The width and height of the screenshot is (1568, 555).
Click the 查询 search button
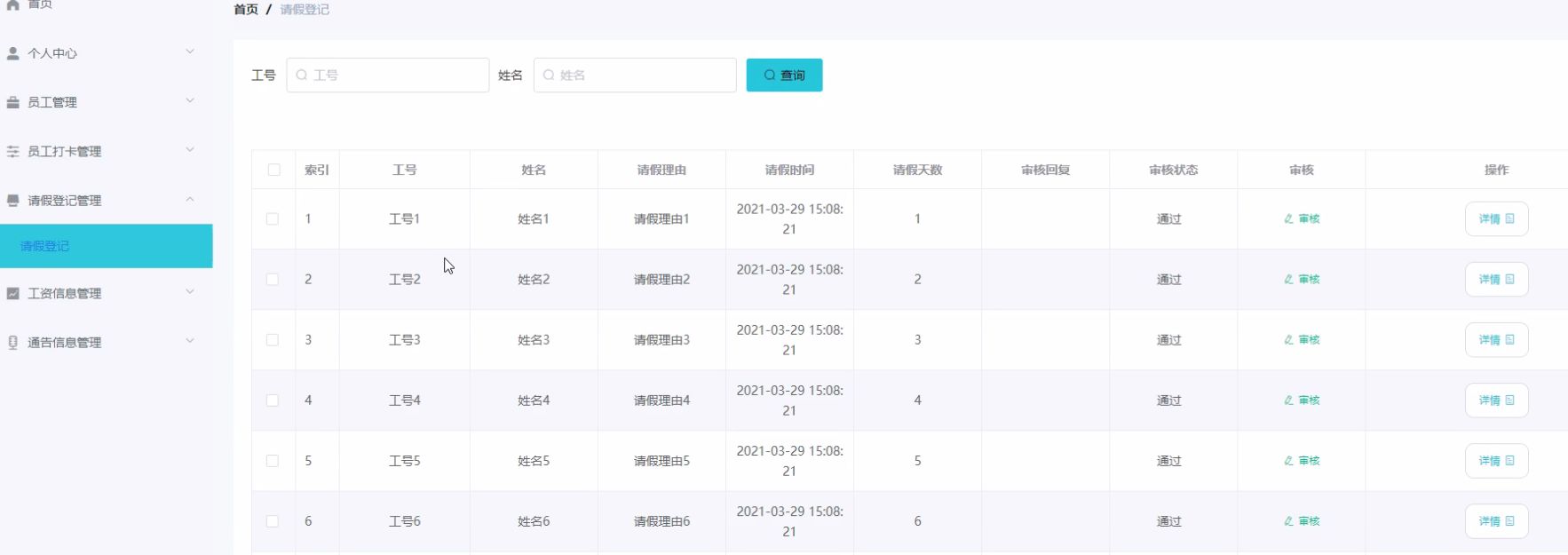(784, 75)
